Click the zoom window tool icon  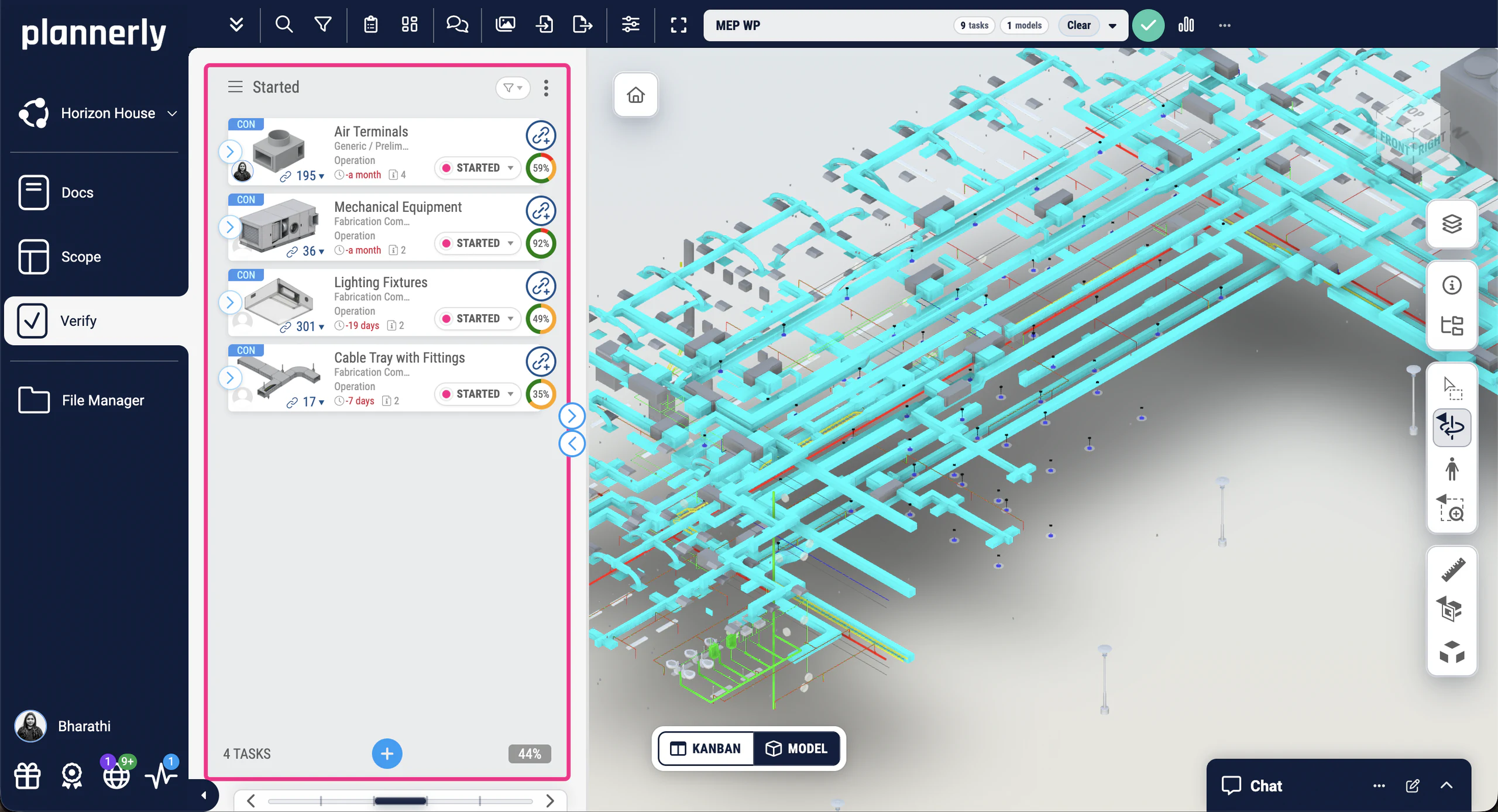1452,509
